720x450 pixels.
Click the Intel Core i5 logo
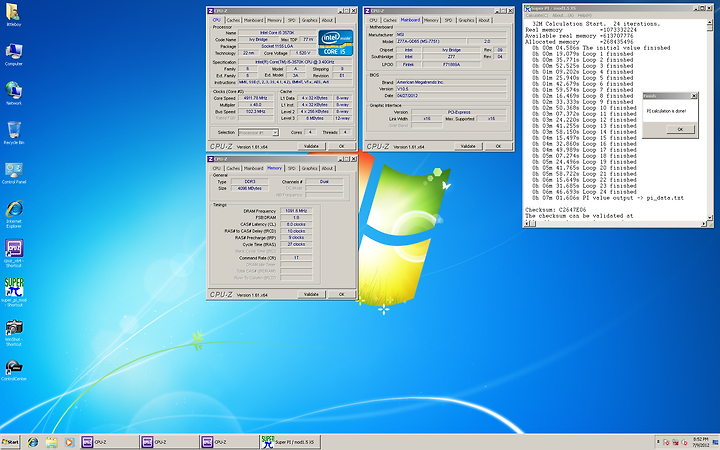[335, 43]
